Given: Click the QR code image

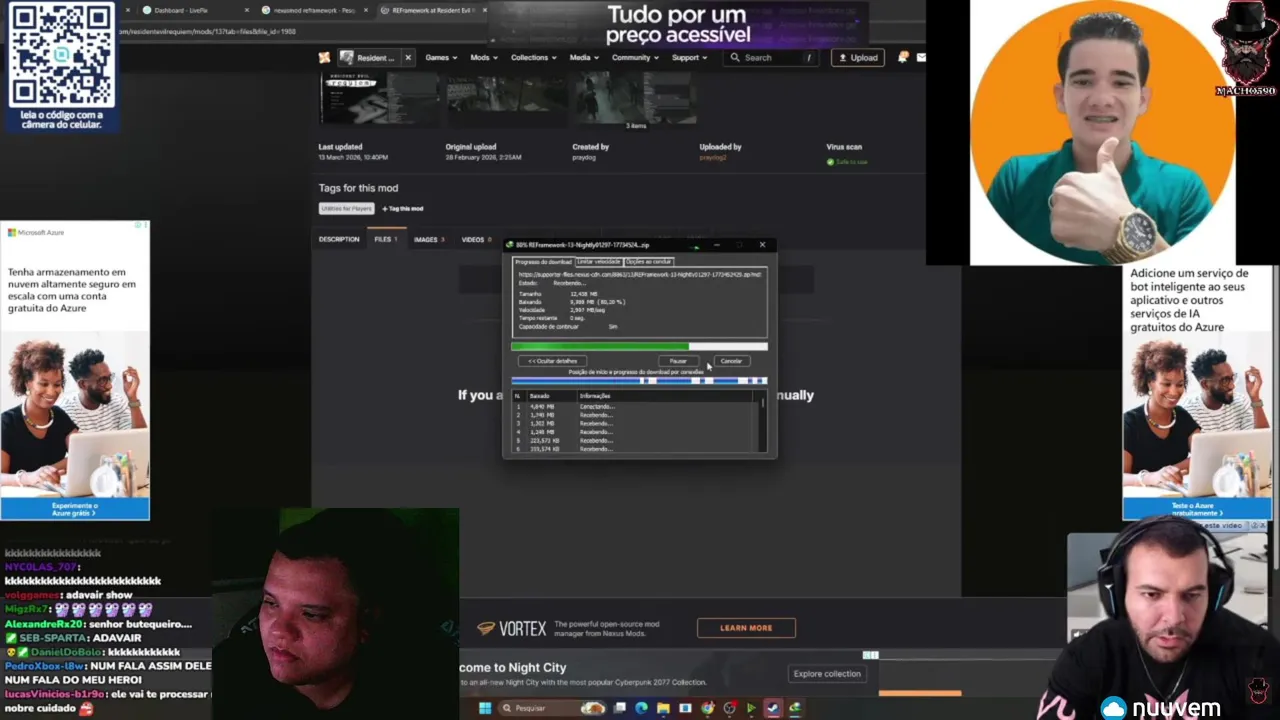Looking at the screenshot, I should click(x=62, y=55).
